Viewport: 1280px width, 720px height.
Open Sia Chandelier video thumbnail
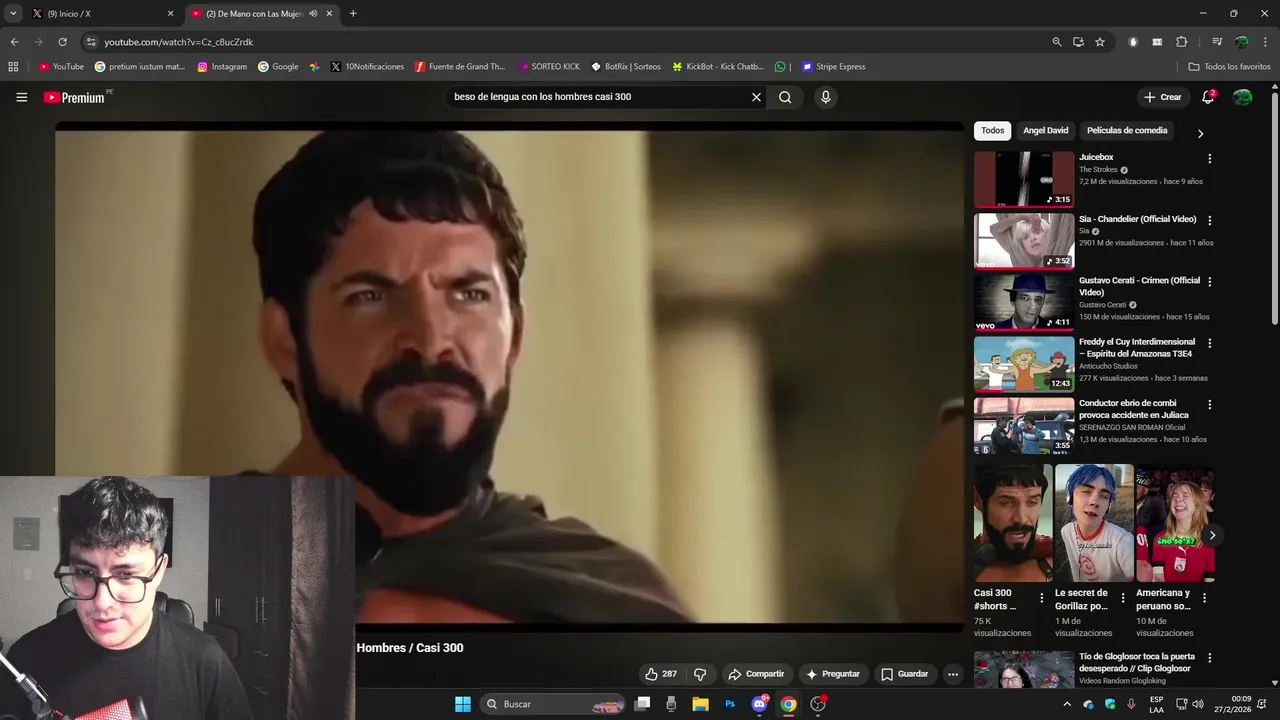tap(1024, 241)
